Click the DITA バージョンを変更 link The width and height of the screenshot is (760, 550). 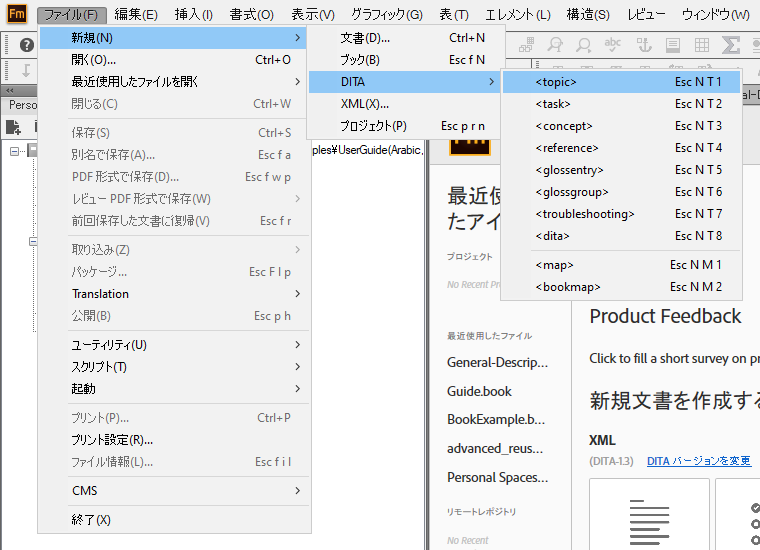pyautogui.click(x=698, y=461)
